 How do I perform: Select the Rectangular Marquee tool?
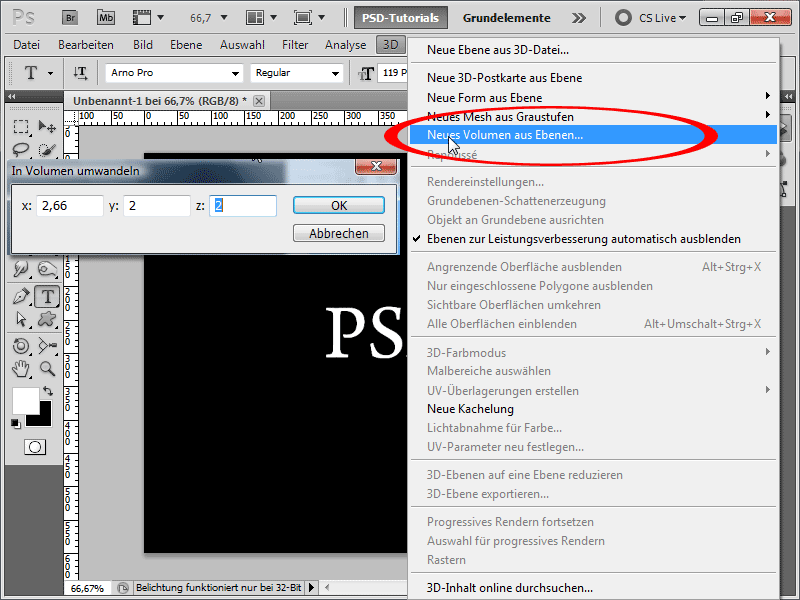pyautogui.click(x=21, y=126)
